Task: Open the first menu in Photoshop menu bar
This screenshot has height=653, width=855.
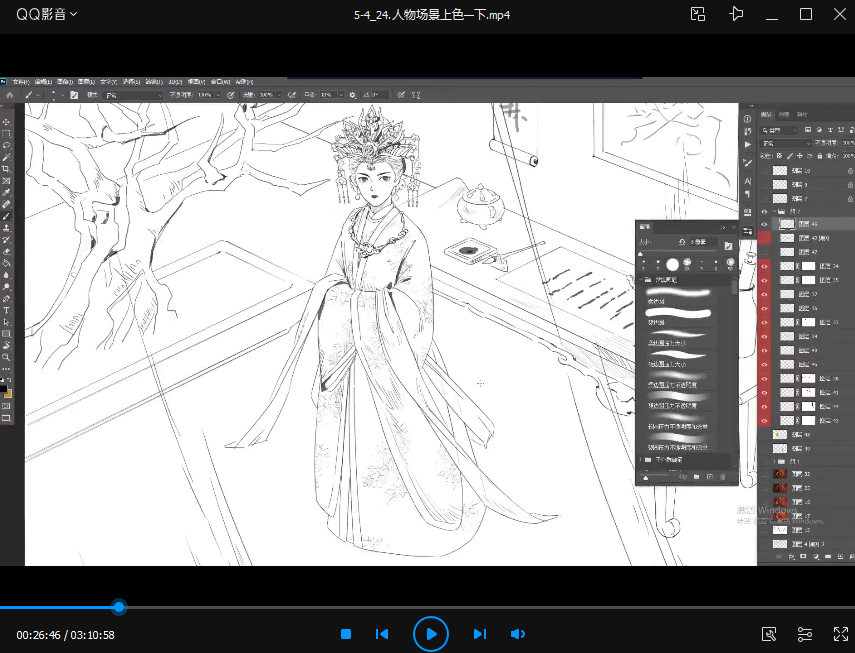Action: pyautogui.click(x=19, y=81)
